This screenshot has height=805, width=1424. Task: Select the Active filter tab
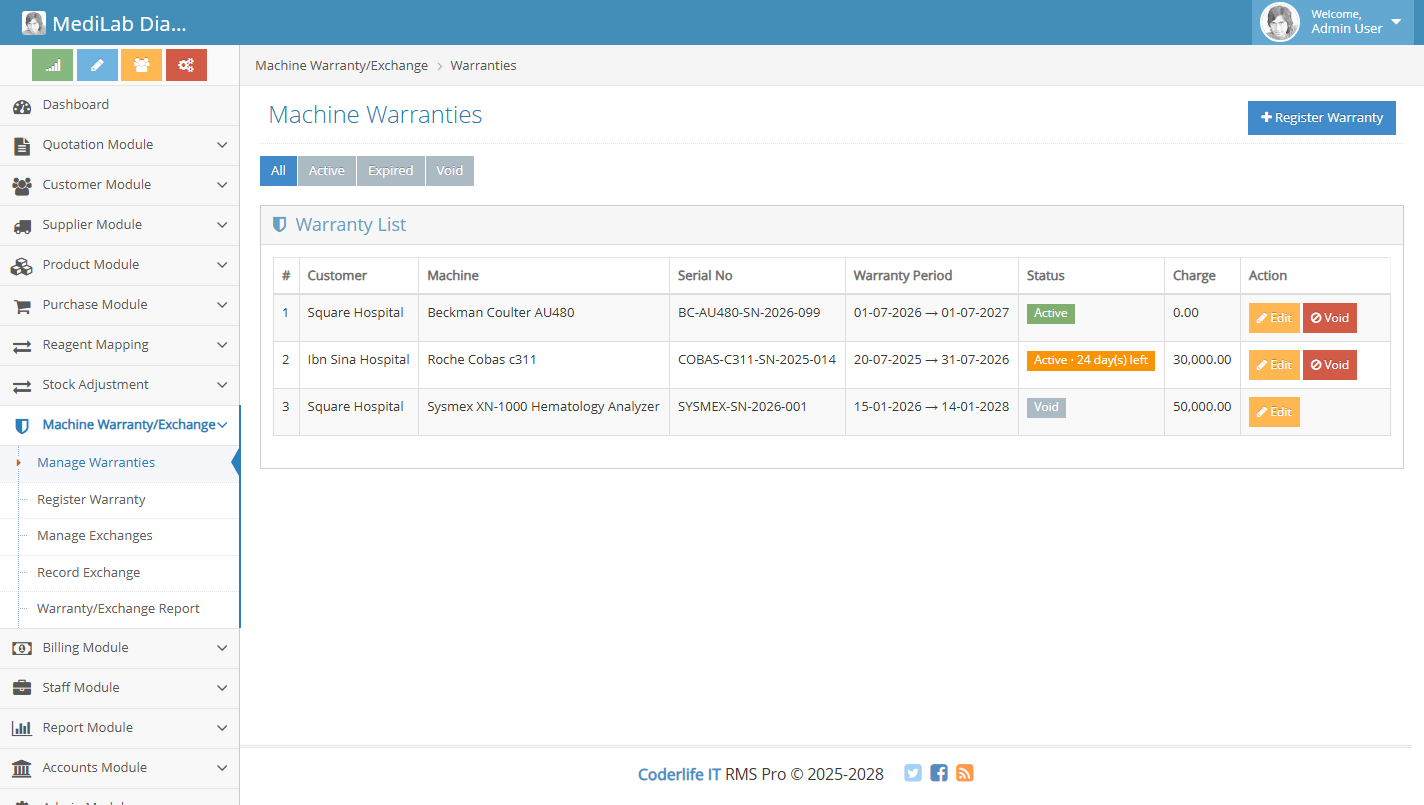(x=327, y=171)
